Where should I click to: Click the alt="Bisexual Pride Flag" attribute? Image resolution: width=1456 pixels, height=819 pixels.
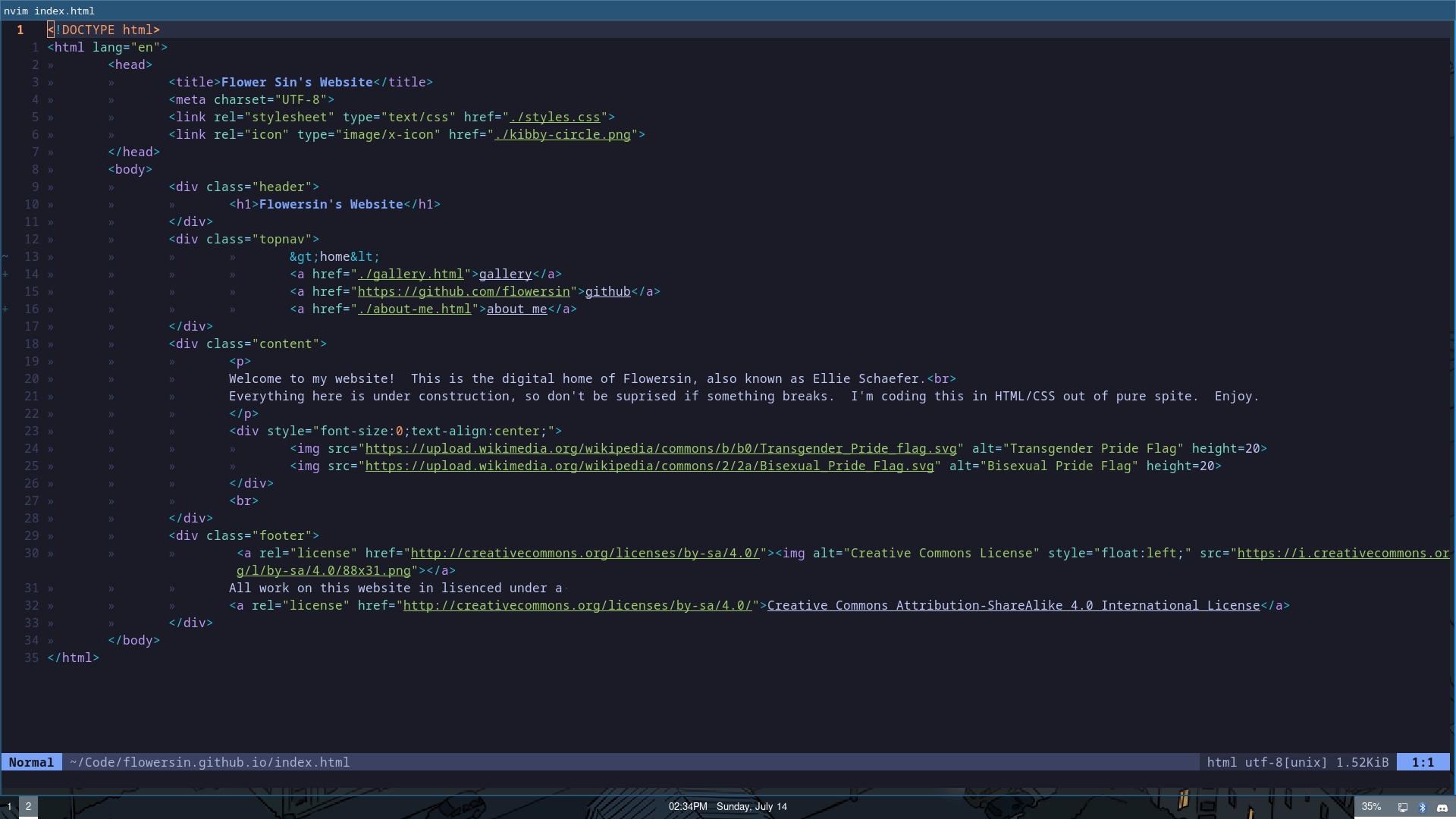coord(1043,466)
